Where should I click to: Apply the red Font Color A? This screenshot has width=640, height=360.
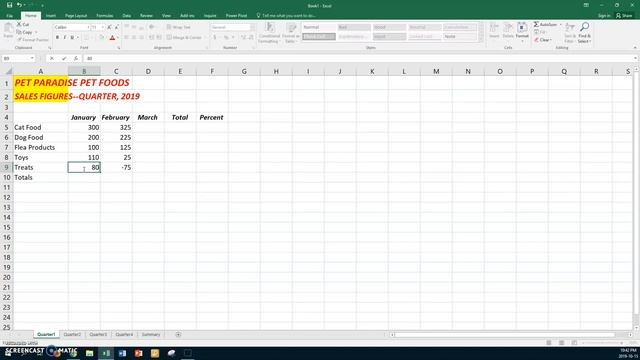coord(112,38)
